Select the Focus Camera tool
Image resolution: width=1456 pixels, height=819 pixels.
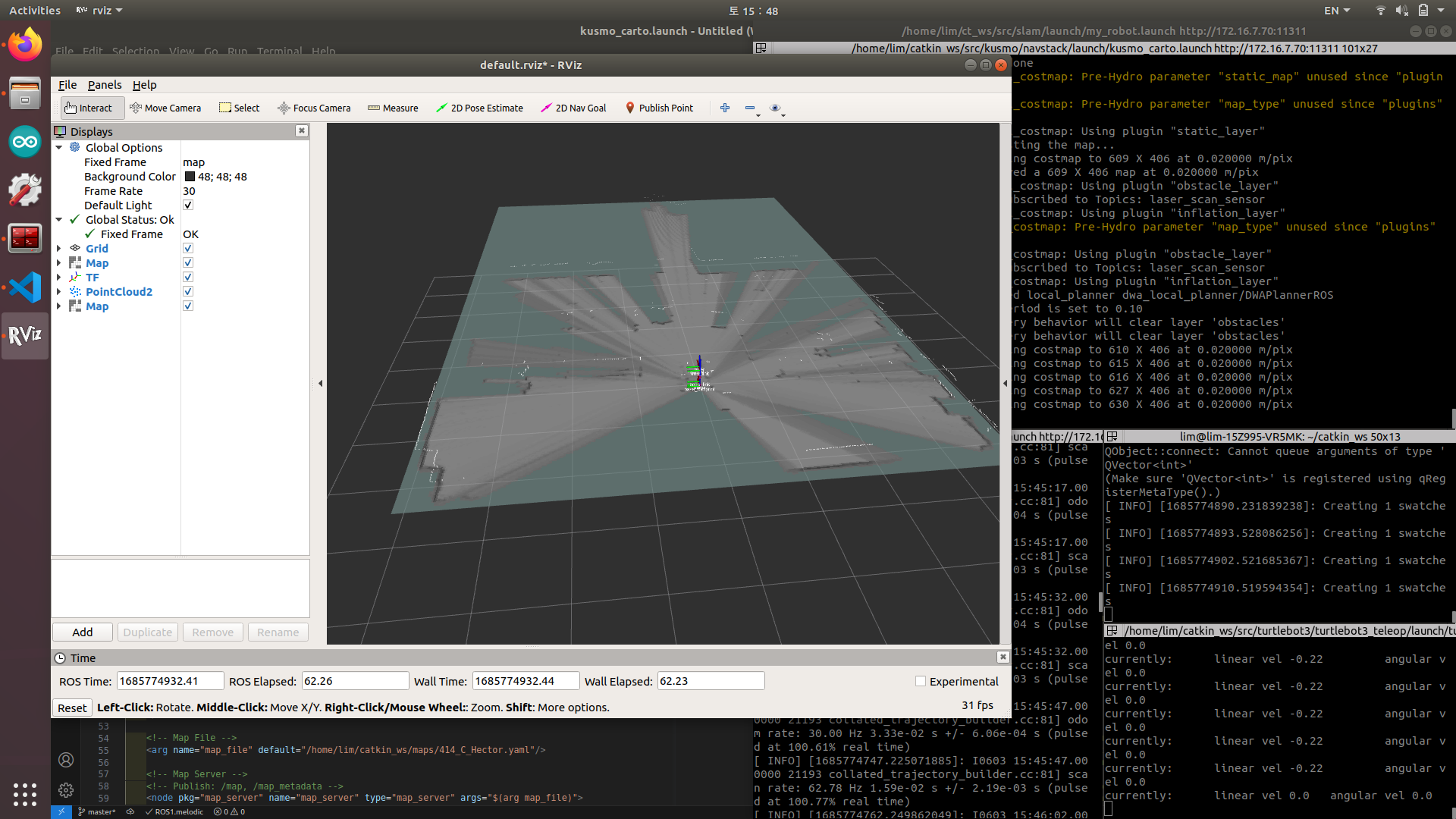tap(314, 108)
